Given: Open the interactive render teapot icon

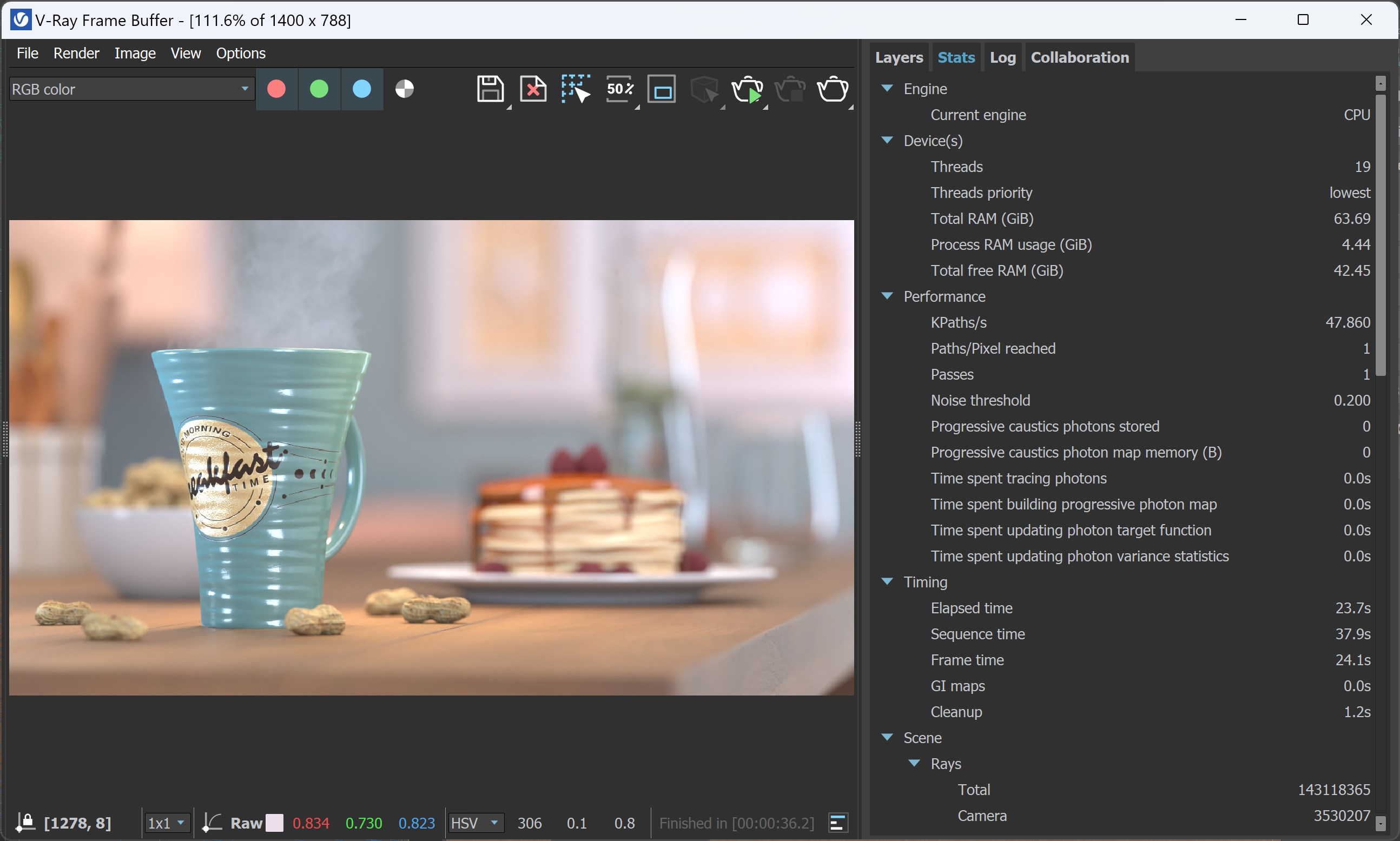Looking at the screenshot, I should [833, 90].
